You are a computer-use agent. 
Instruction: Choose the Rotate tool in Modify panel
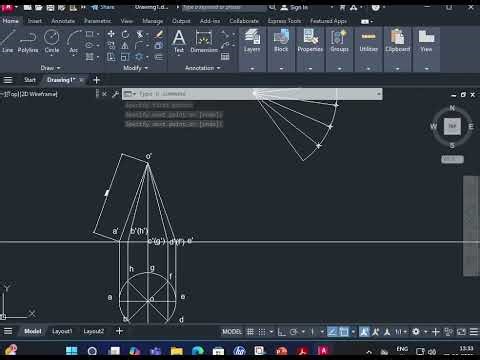pyautogui.click(x=125, y=34)
